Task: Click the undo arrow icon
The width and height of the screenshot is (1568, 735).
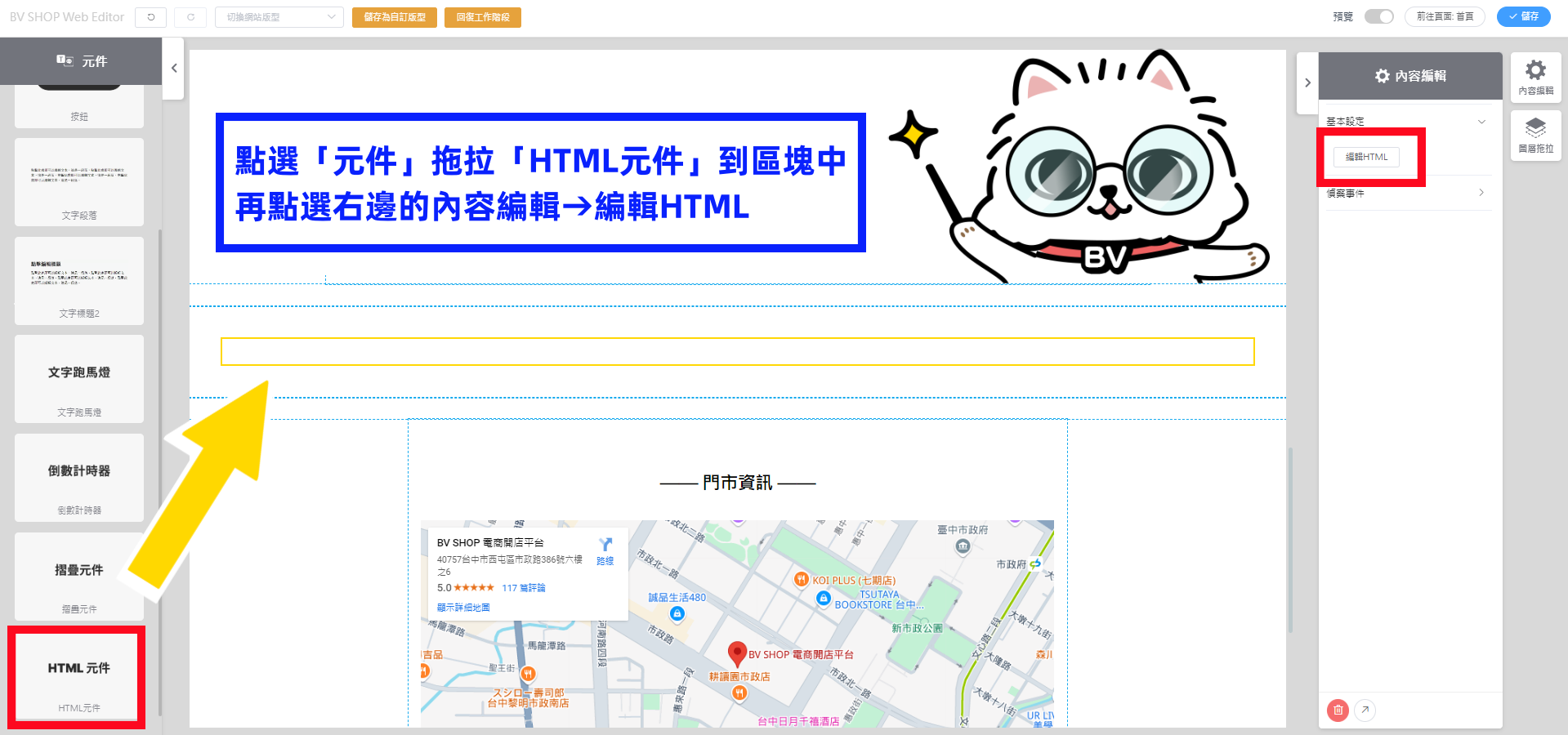Action: coord(151,17)
